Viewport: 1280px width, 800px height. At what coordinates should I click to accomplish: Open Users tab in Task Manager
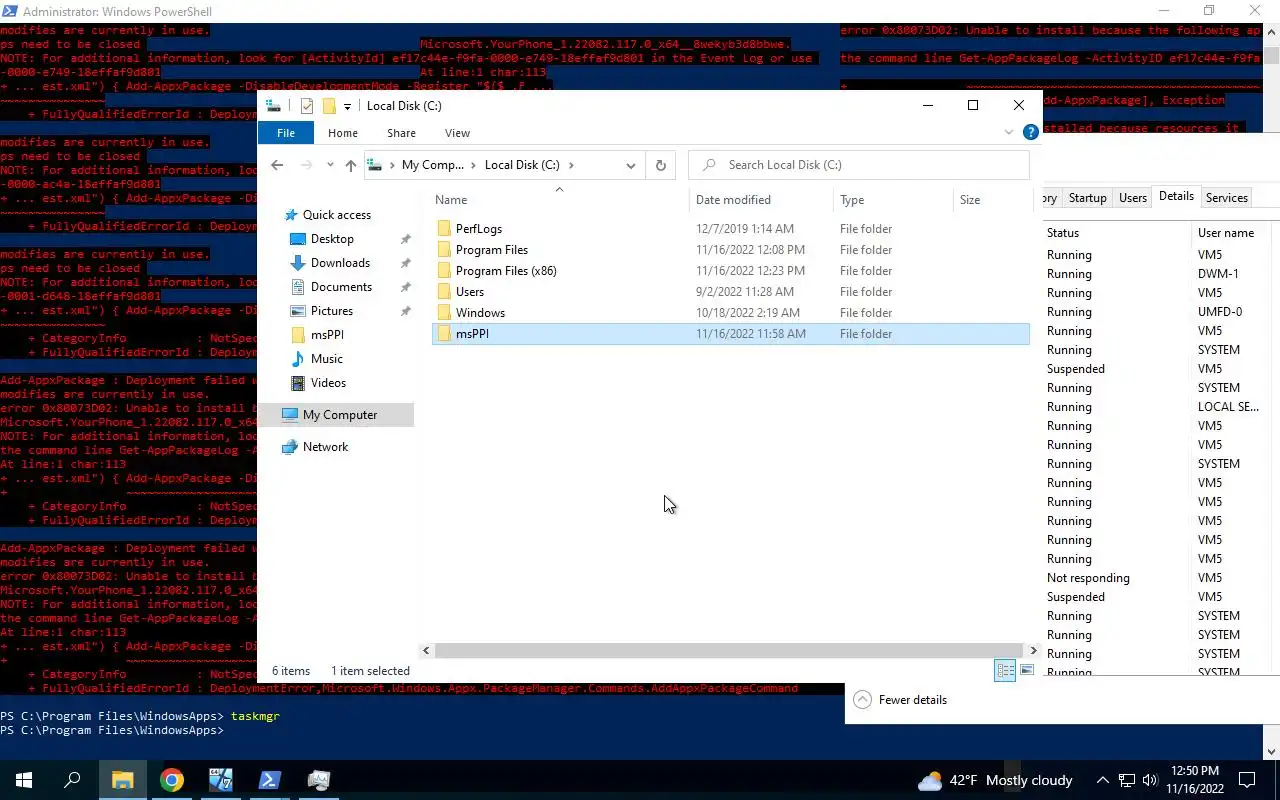(x=1132, y=198)
